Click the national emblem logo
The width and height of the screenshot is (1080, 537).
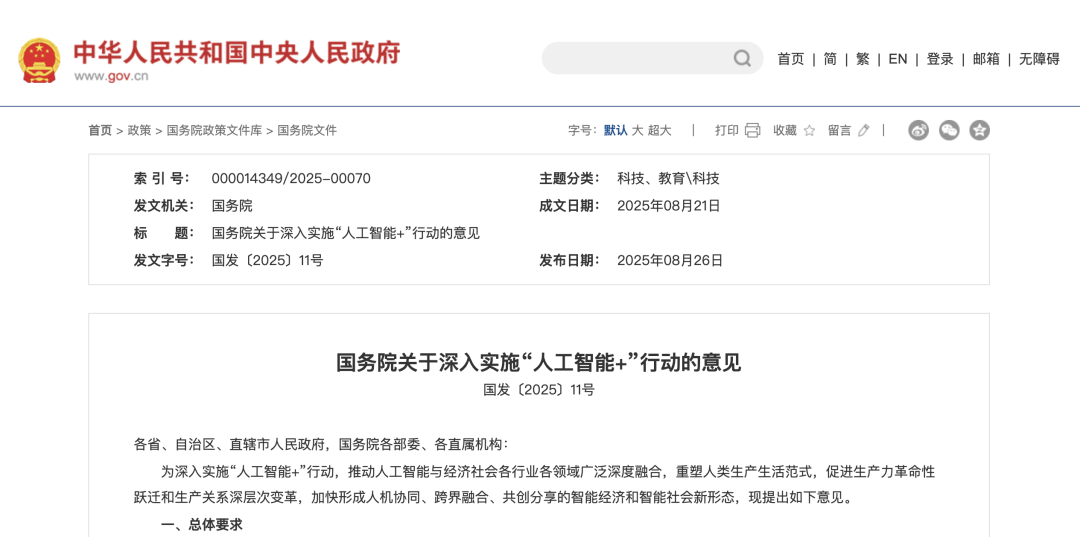point(39,60)
